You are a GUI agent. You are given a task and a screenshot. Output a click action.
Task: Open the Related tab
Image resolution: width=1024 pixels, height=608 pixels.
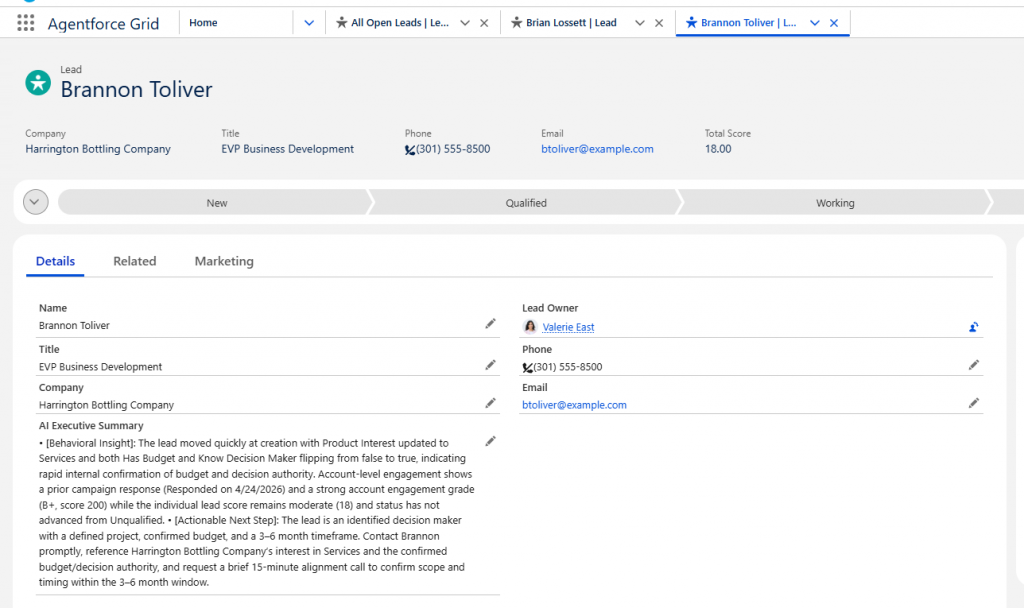pyautogui.click(x=135, y=261)
